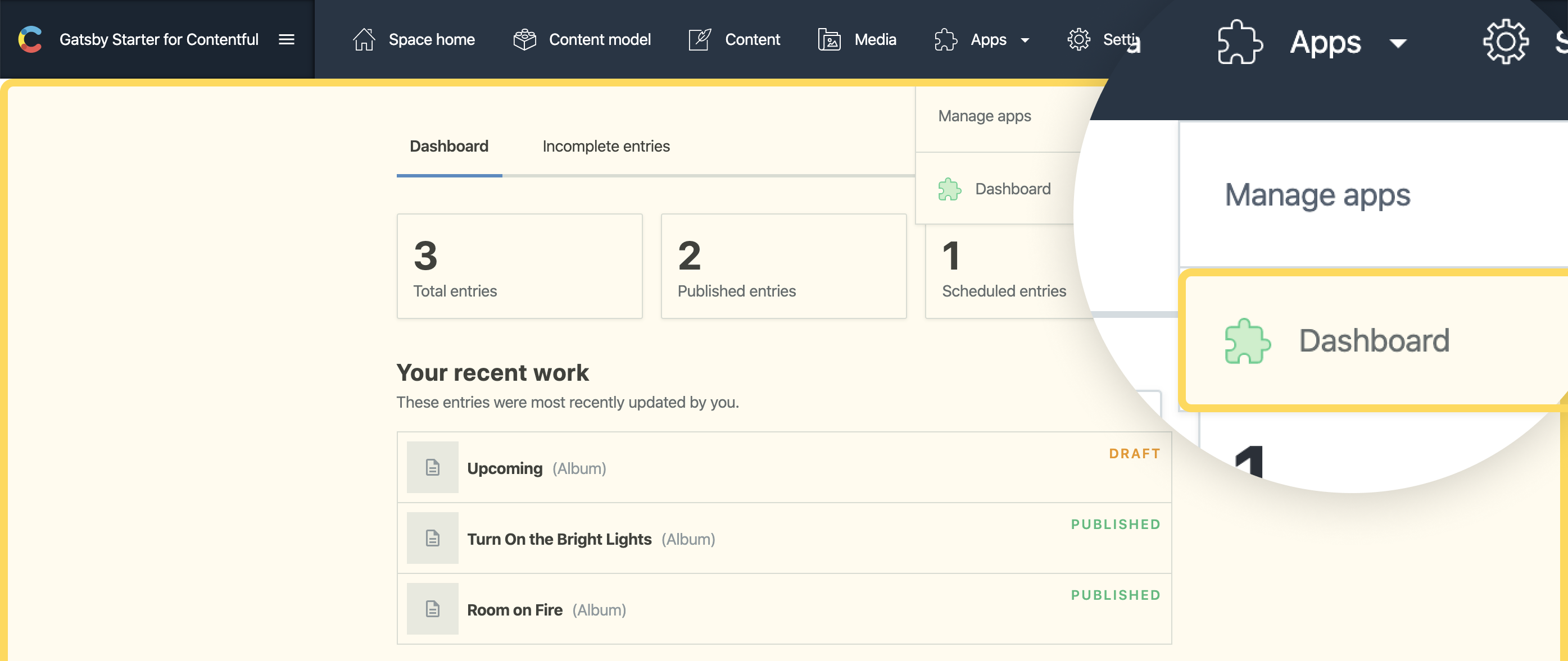
Task: Click the Content model box icon
Action: click(x=524, y=39)
